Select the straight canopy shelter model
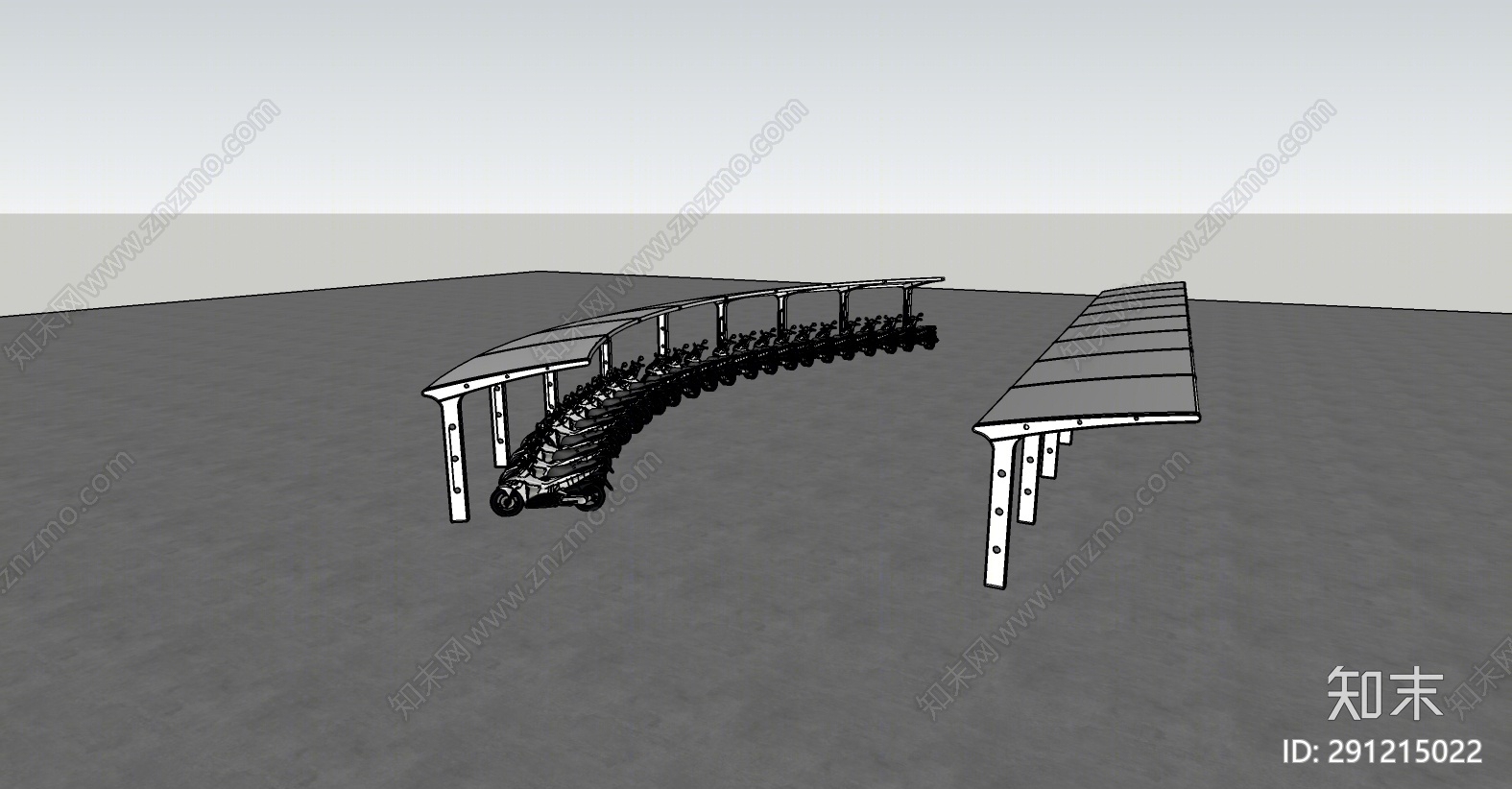This screenshot has height=789, width=1512. [1087, 434]
